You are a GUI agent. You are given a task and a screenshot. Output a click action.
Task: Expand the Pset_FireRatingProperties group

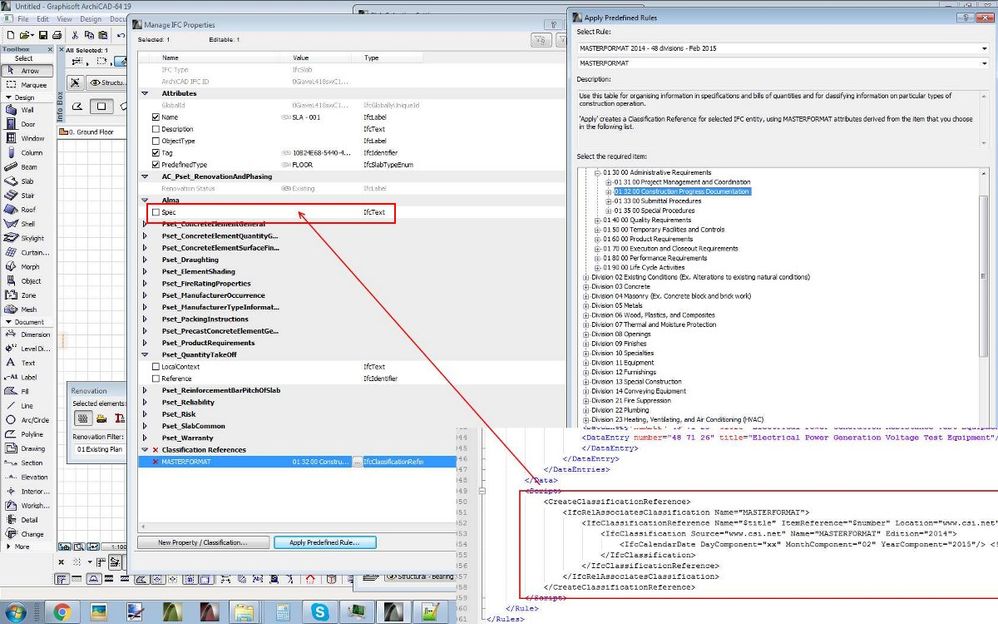tap(144, 283)
